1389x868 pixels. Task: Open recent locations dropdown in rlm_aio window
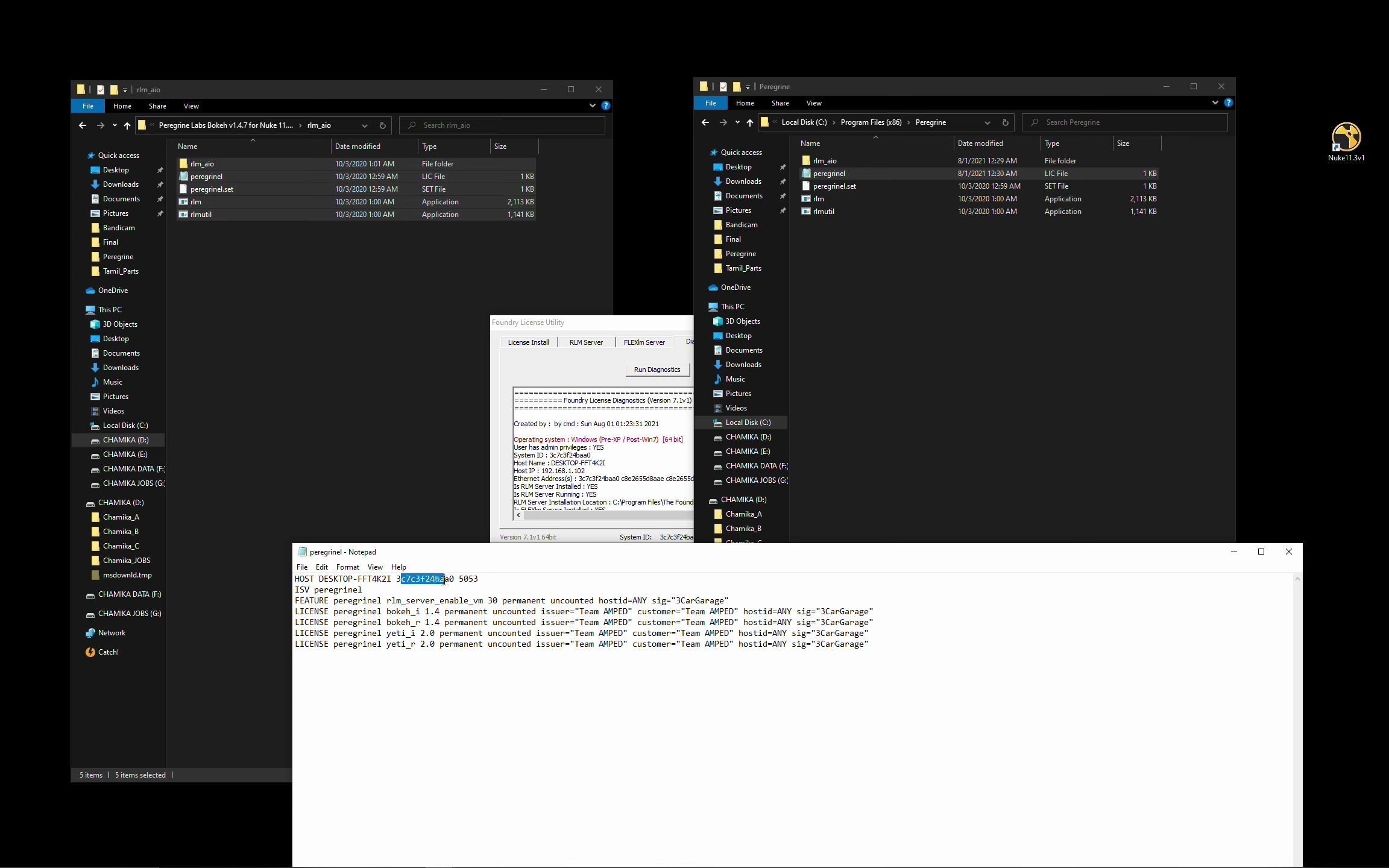[x=115, y=125]
